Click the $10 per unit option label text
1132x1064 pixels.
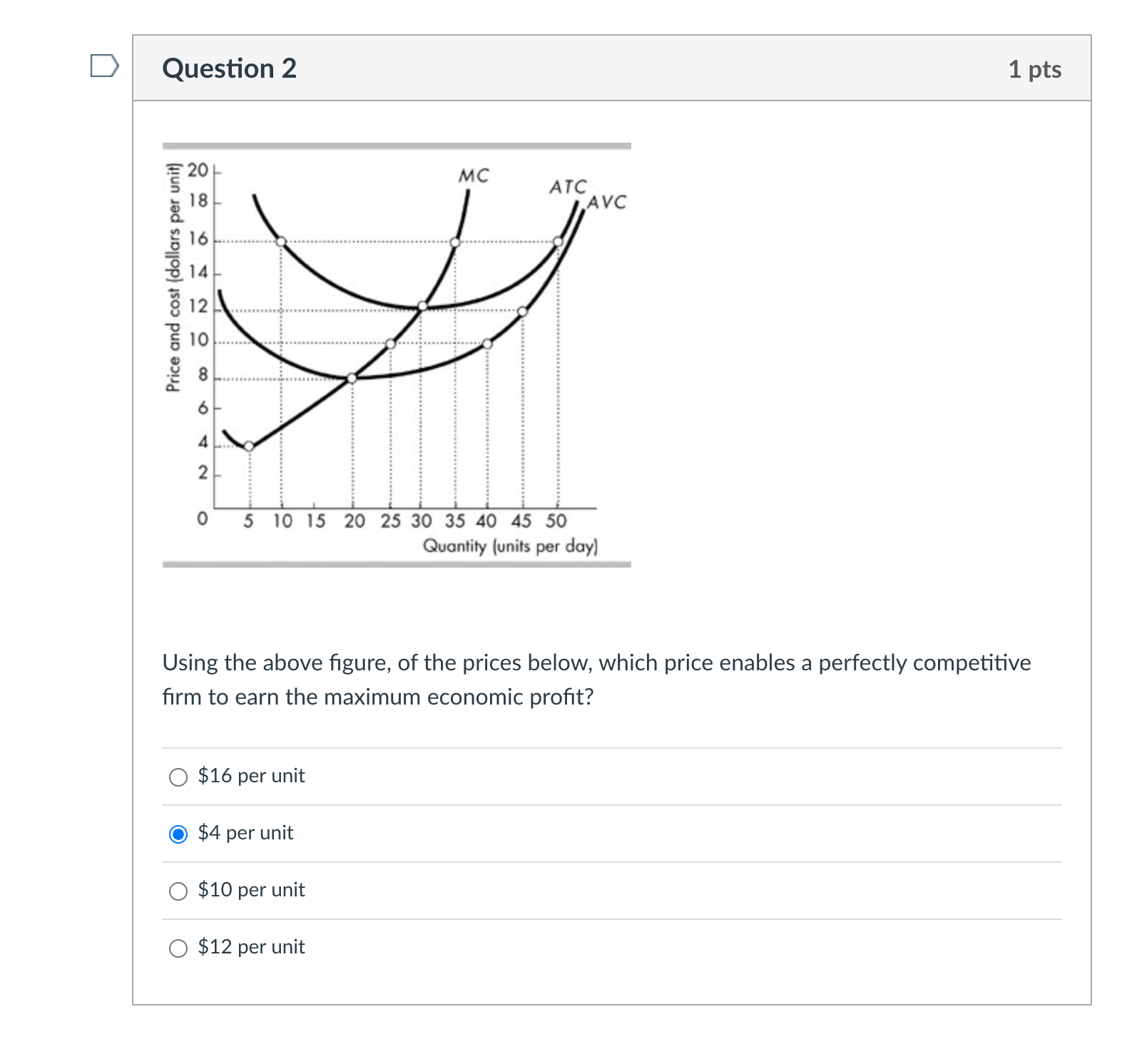point(250,890)
